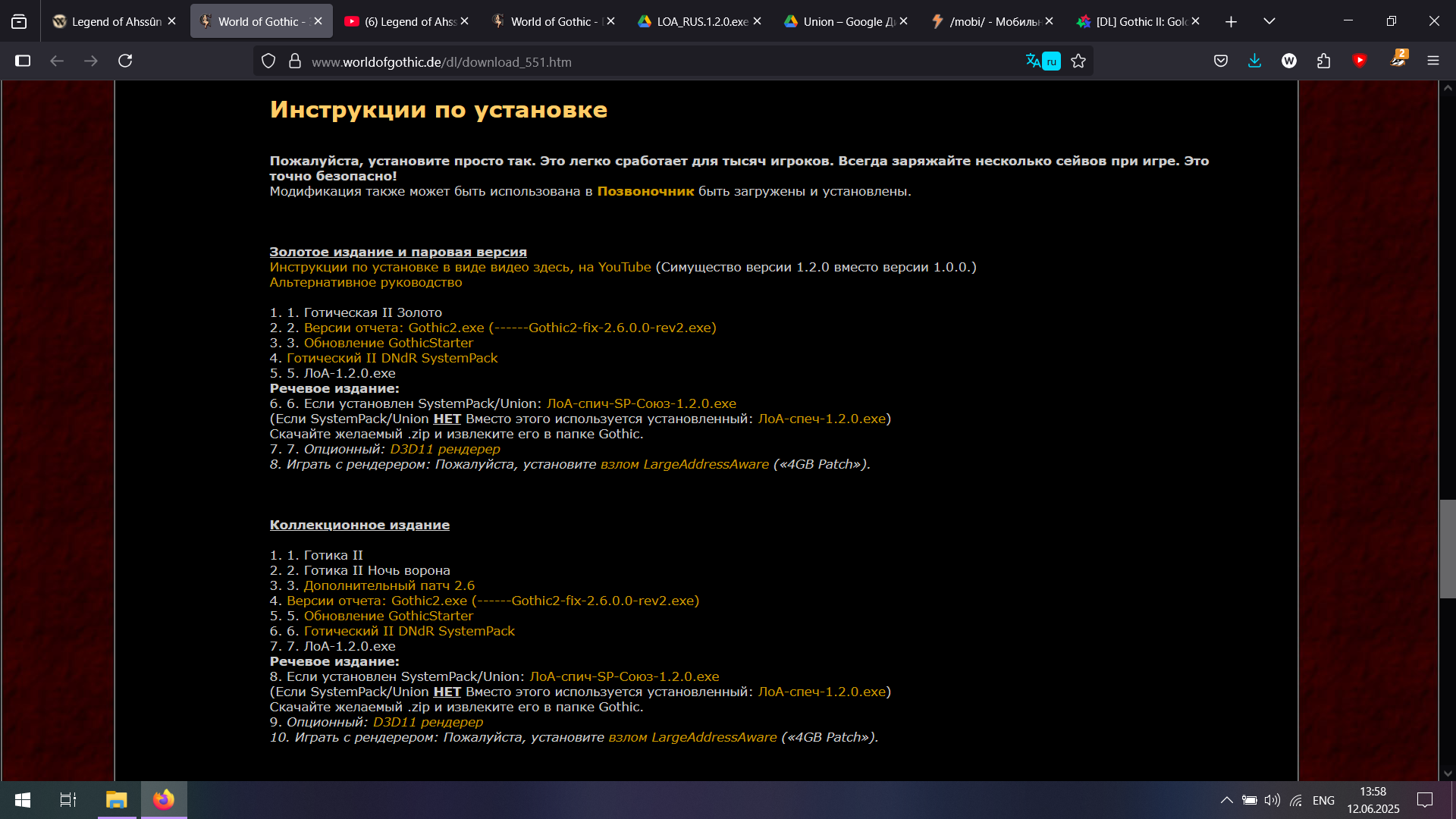This screenshot has width=1456, height=819.
Task: Open Firefox View recent browsing button
Action: pos(19,21)
